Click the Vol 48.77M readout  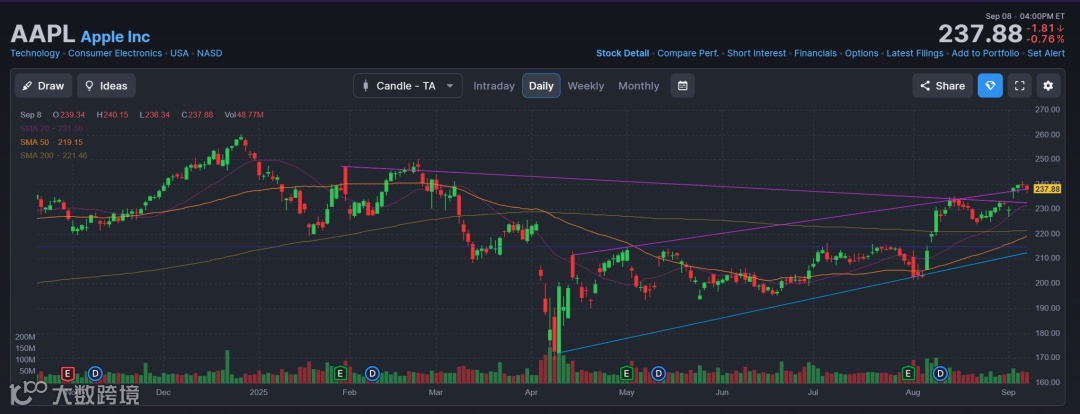[244, 114]
